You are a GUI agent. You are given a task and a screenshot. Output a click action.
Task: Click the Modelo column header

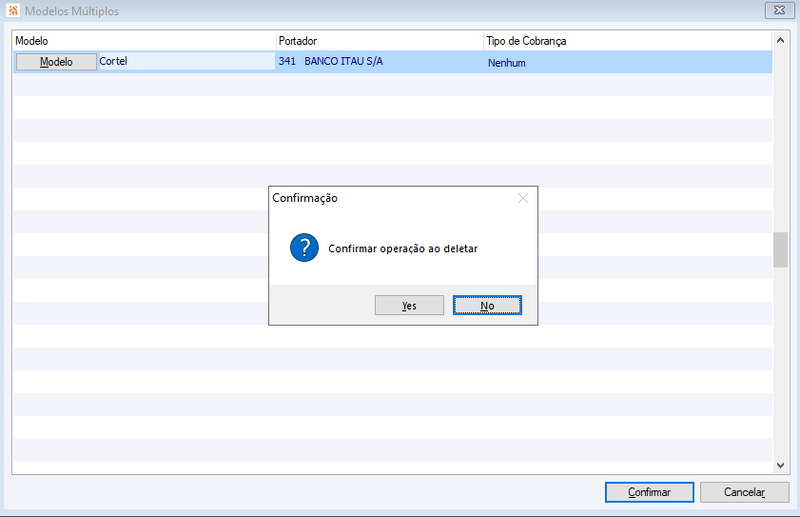click(144, 41)
